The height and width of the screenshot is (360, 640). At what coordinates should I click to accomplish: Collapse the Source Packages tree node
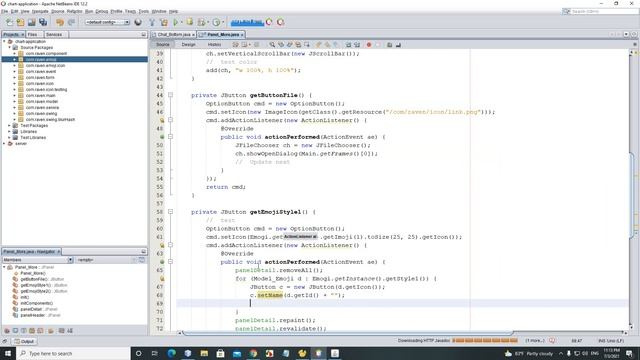point(10,47)
